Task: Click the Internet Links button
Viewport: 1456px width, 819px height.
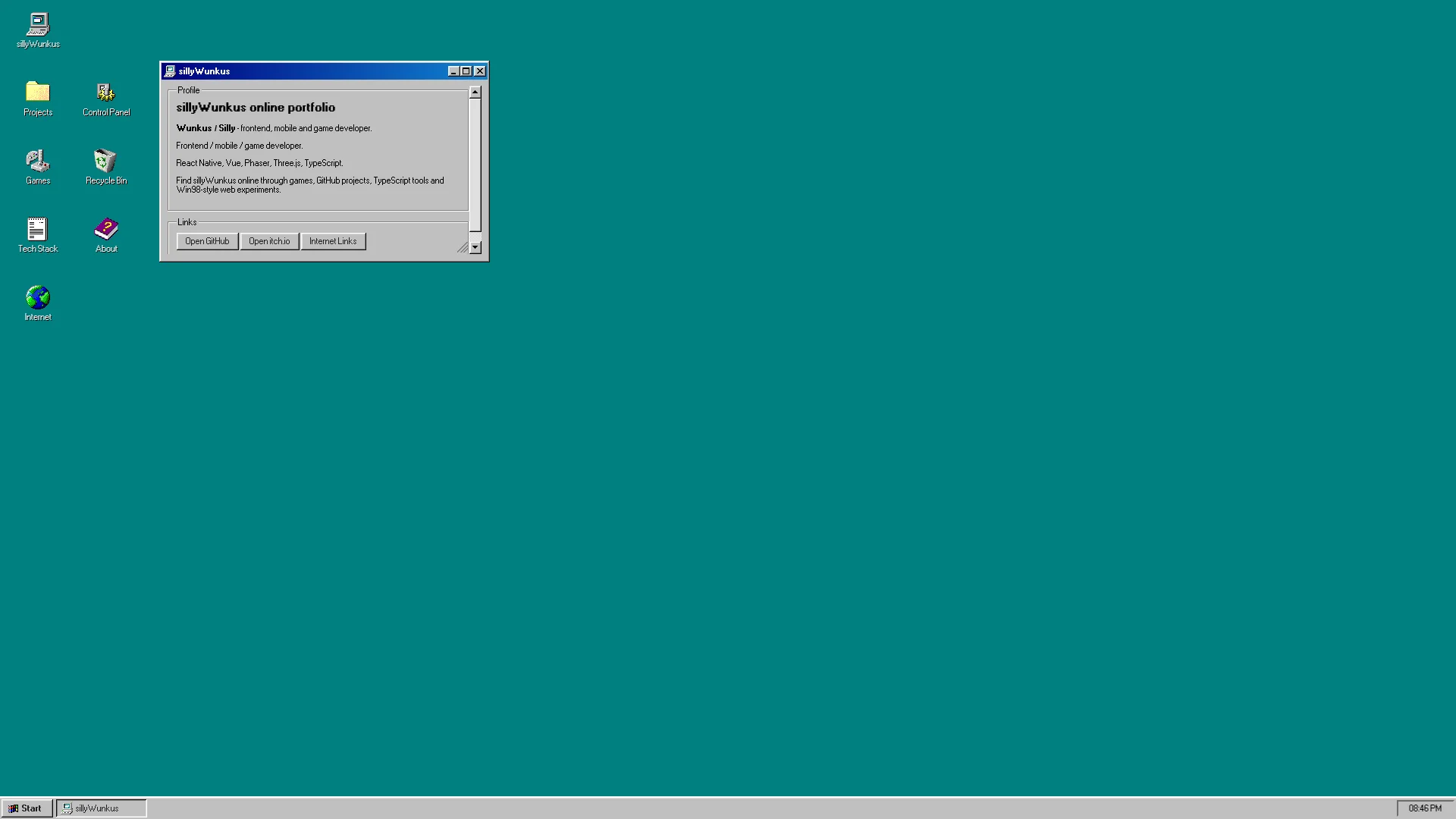Action: coord(333,241)
